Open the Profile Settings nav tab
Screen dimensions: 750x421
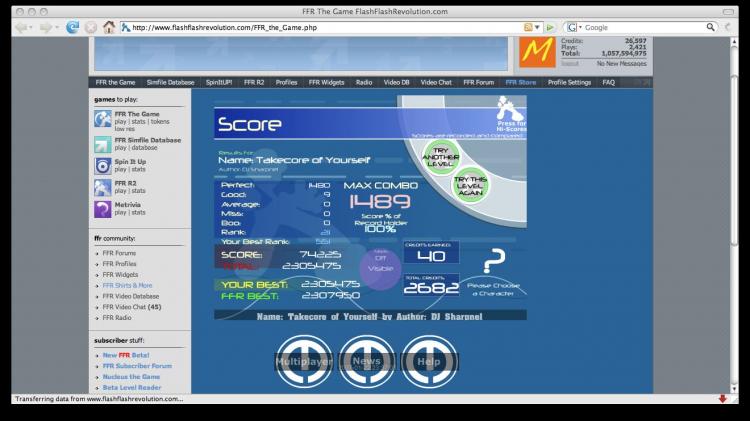point(569,82)
